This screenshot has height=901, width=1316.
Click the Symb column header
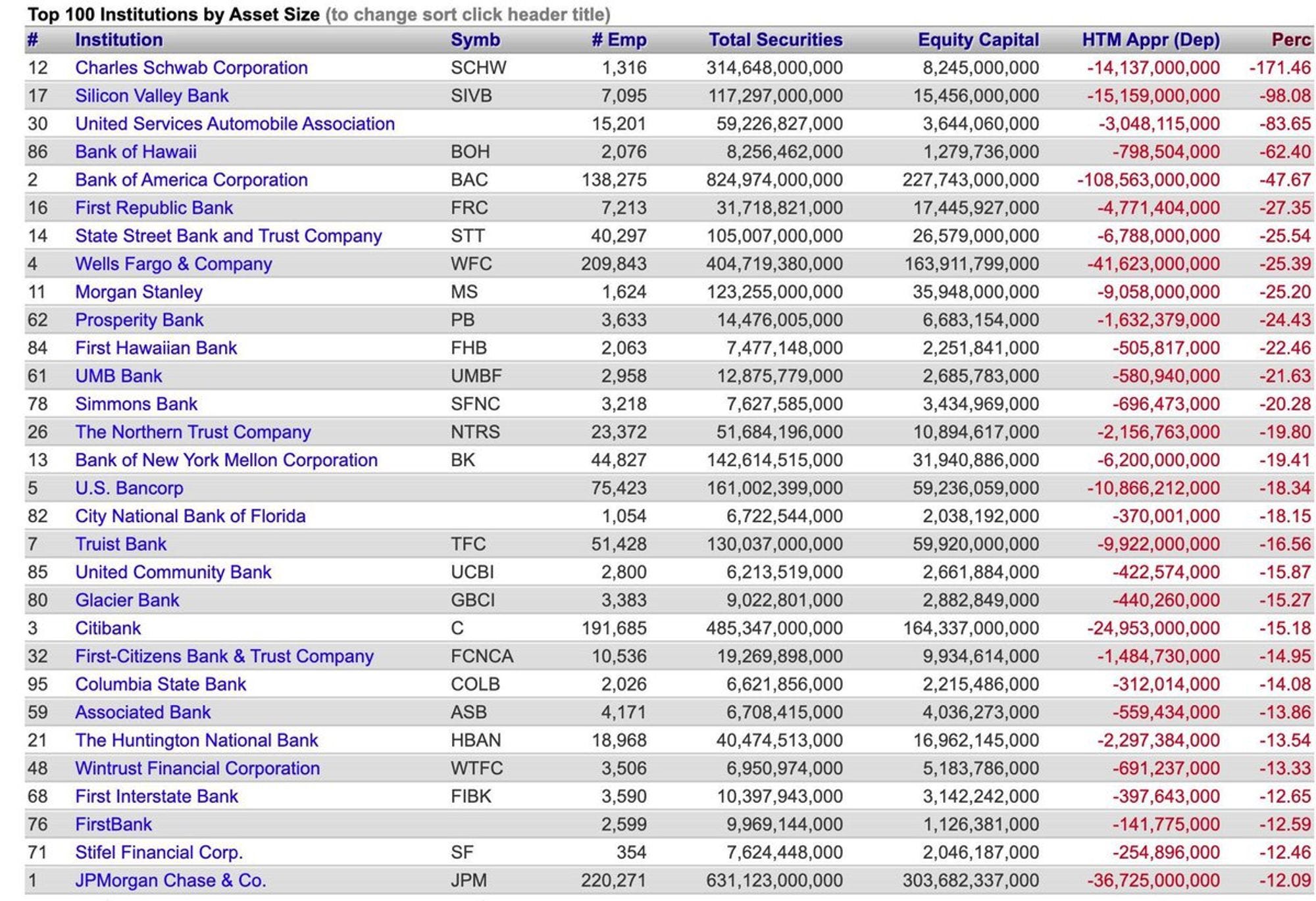(475, 39)
